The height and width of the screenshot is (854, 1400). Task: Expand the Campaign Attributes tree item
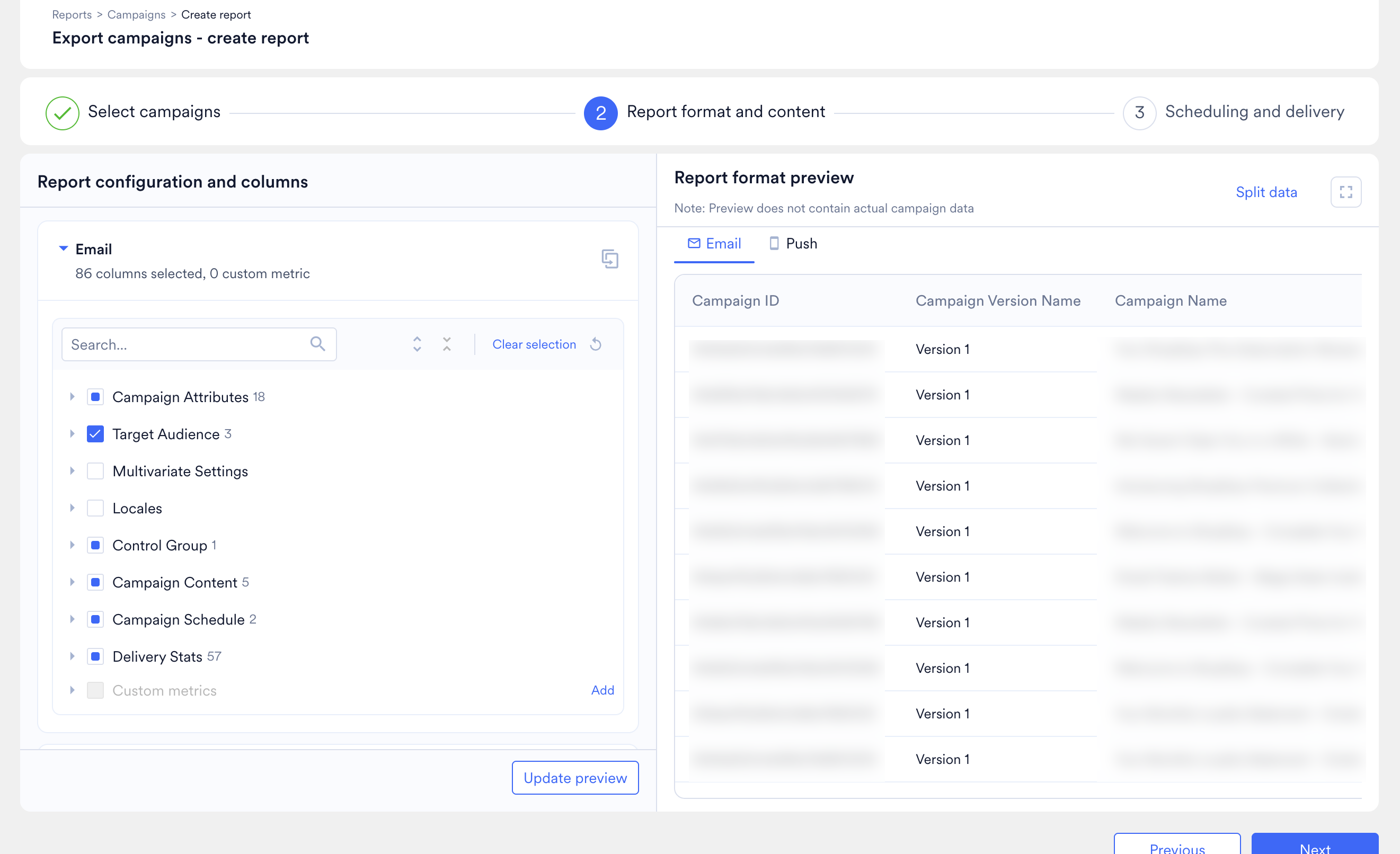pyautogui.click(x=72, y=397)
